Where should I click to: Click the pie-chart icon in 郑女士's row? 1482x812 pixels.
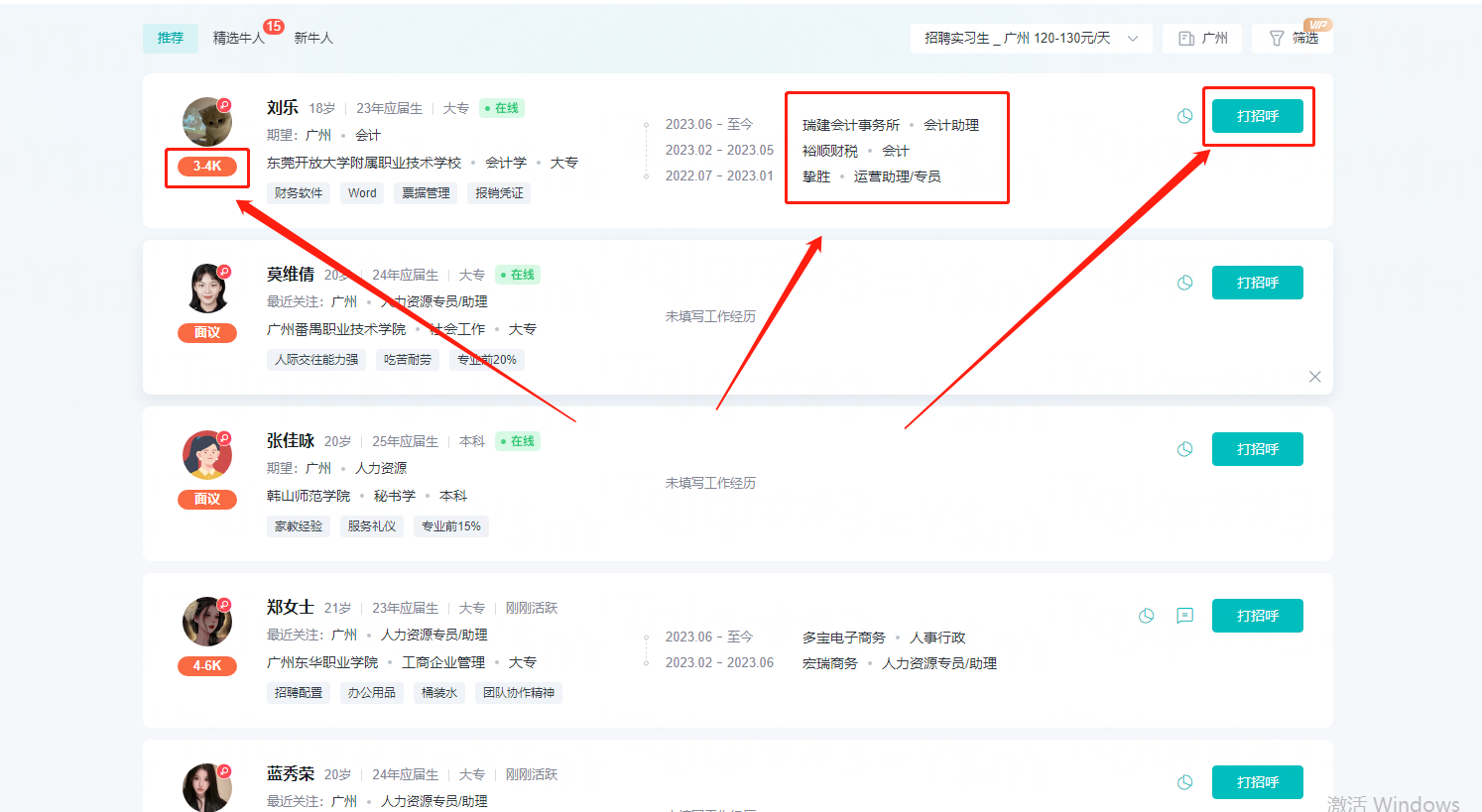(x=1146, y=616)
